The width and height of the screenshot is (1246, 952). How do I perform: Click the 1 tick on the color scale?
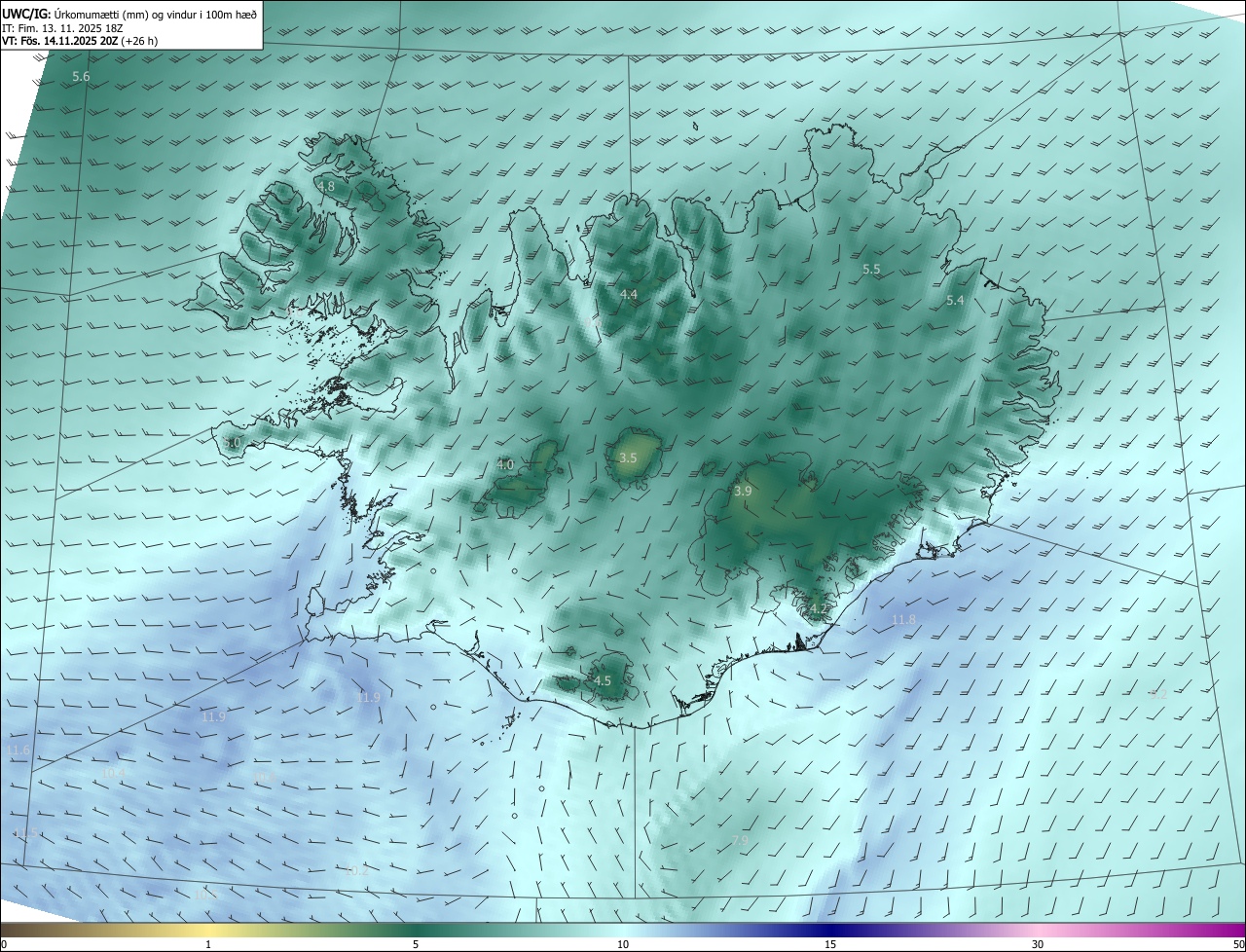click(208, 944)
